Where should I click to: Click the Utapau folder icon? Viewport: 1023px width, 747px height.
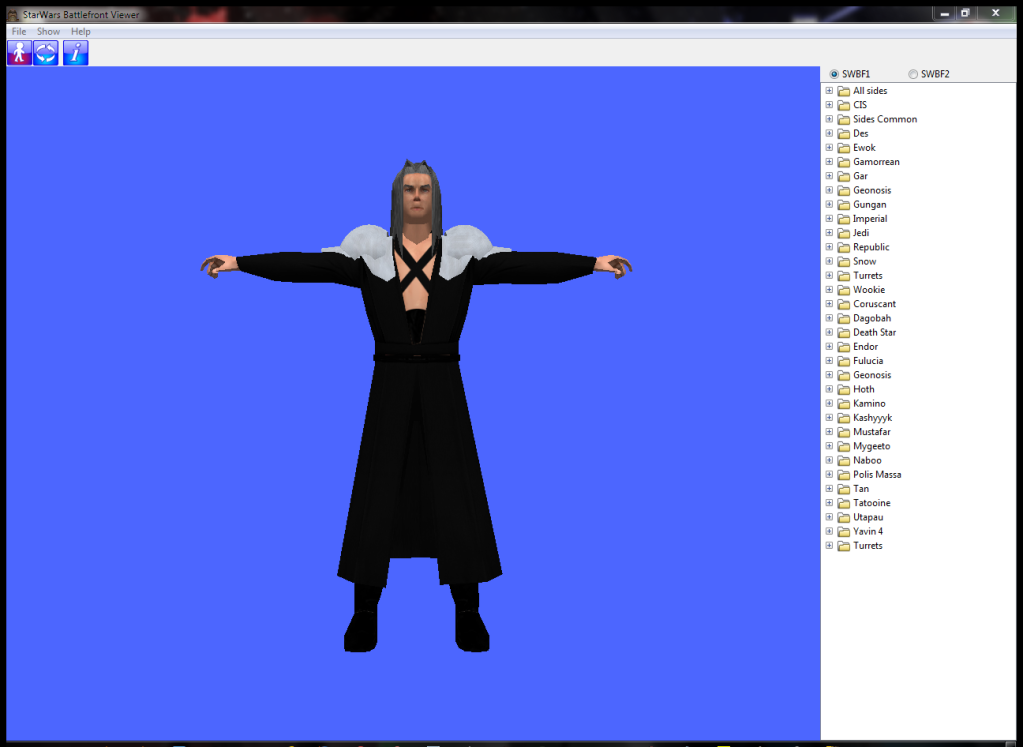tap(844, 518)
